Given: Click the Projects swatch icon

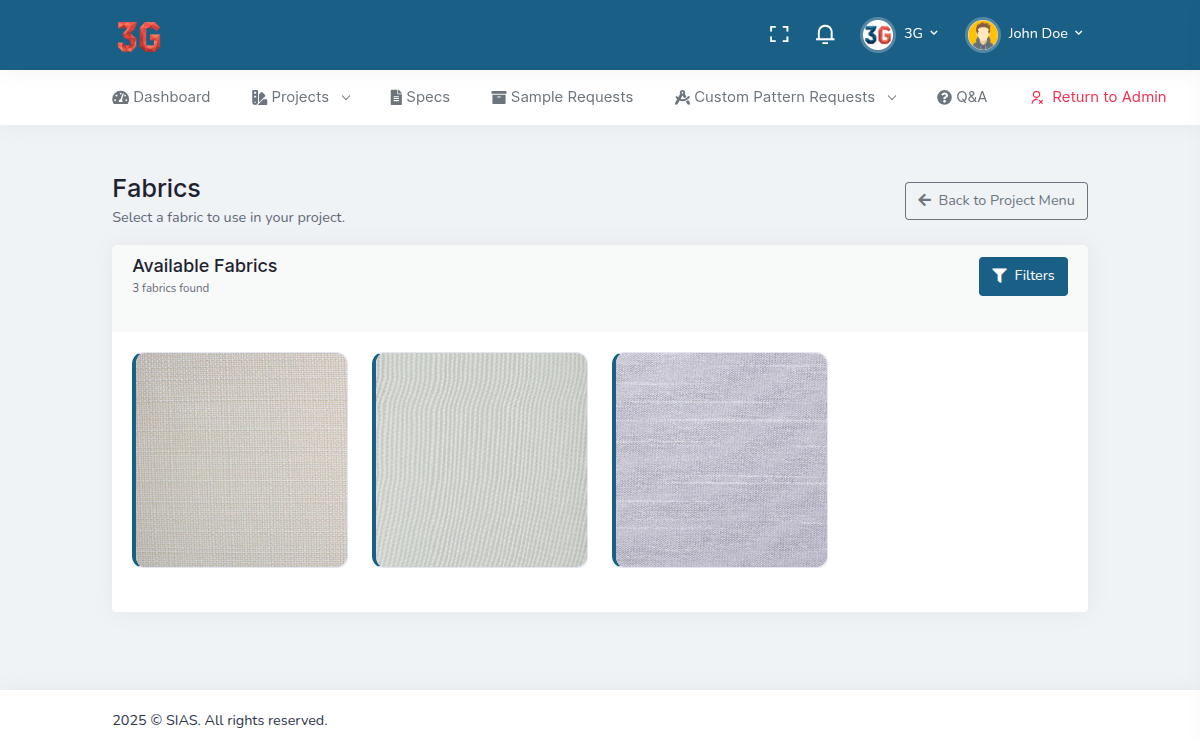Looking at the screenshot, I should point(259,98).
